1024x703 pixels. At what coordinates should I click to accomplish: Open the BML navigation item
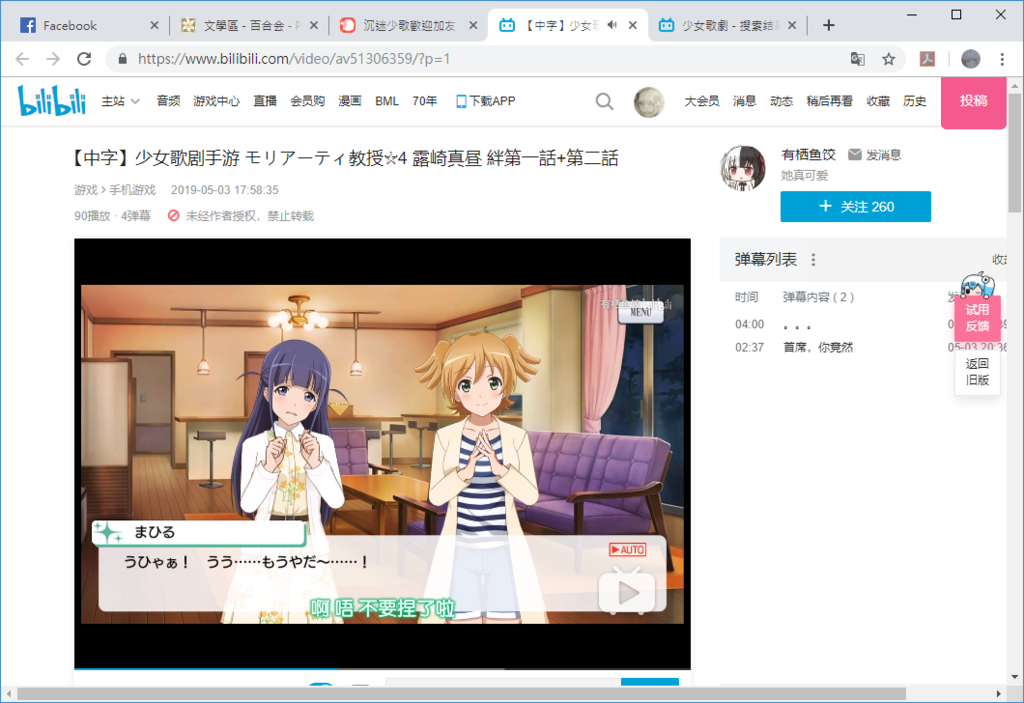pos(387,101)
